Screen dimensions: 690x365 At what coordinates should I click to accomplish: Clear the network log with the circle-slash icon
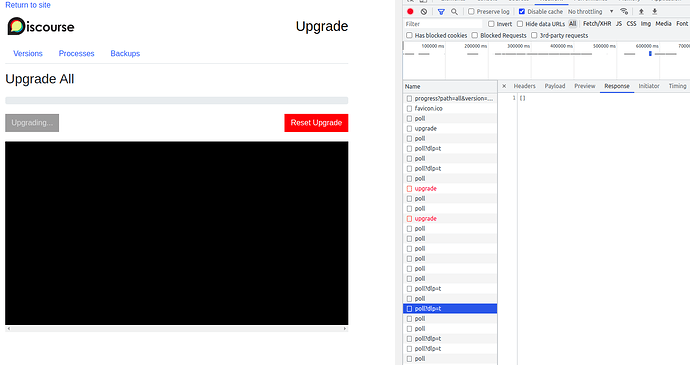coord(424,11)
